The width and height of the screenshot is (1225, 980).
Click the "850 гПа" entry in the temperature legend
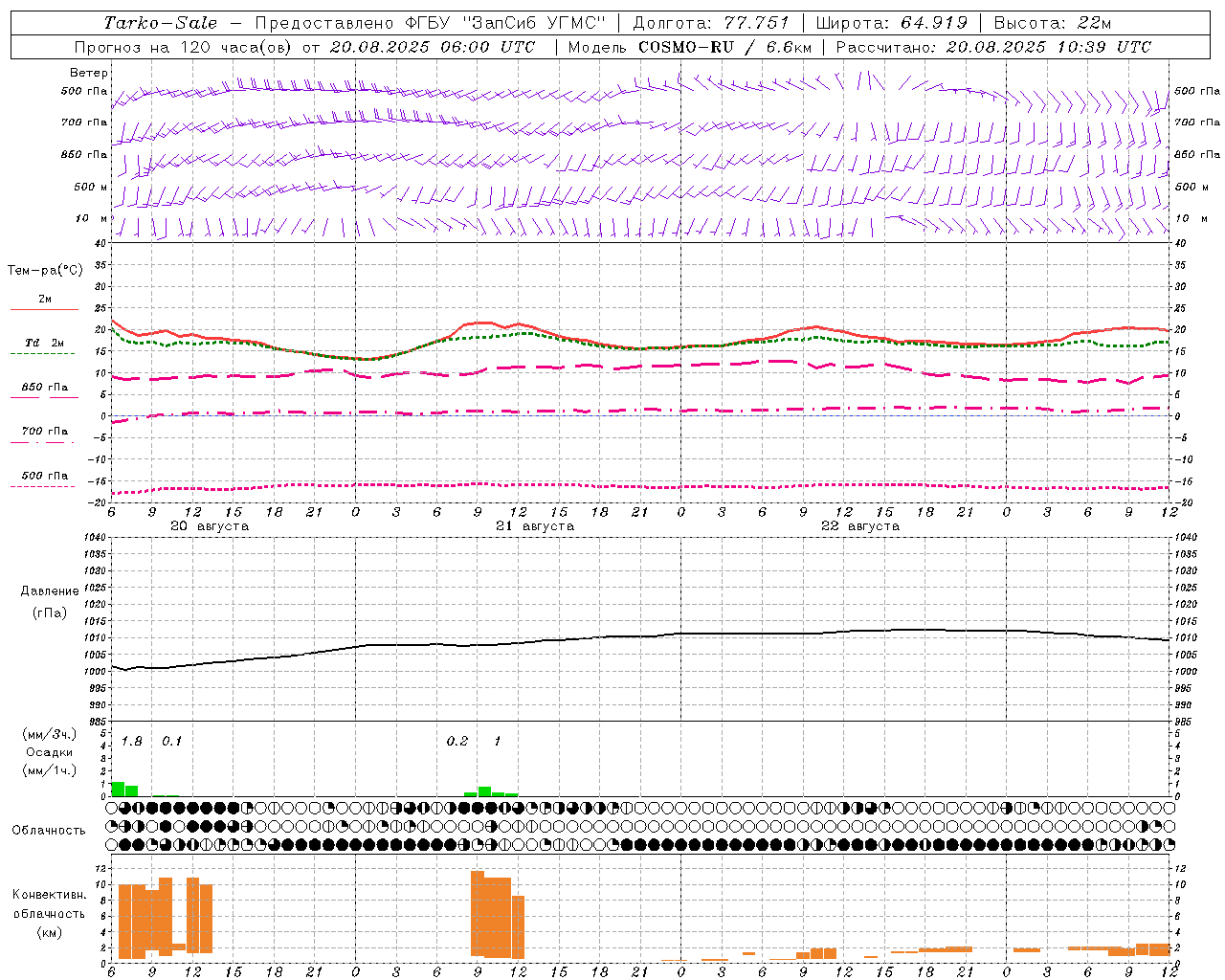[x=44, y=388]
